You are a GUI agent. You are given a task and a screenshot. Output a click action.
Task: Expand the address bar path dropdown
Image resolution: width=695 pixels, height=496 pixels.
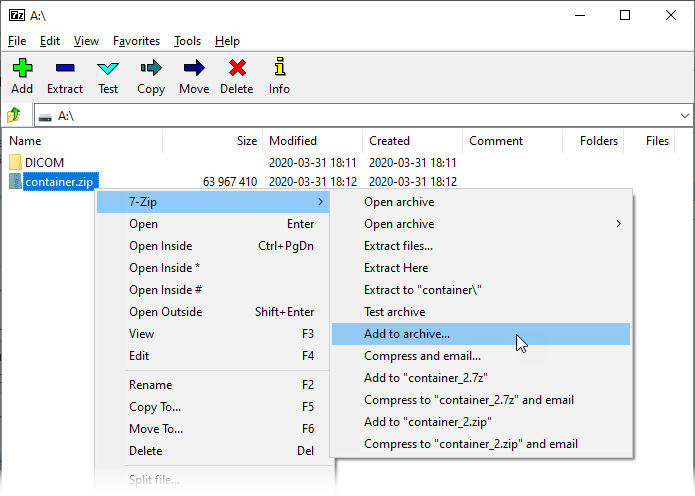tap(684, 116)
